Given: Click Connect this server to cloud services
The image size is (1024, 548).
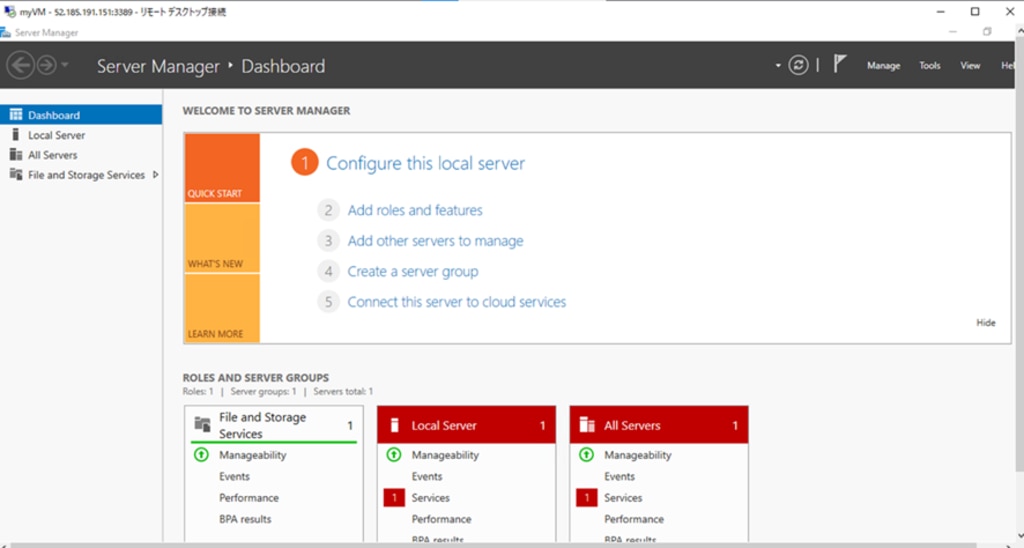Looking at the screenshot, I should (456, 302).
